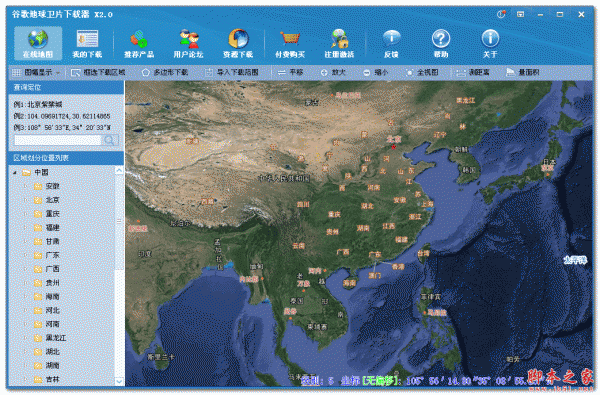Select 贵州 in the region list
600x395 pixels.
point(53,283)
